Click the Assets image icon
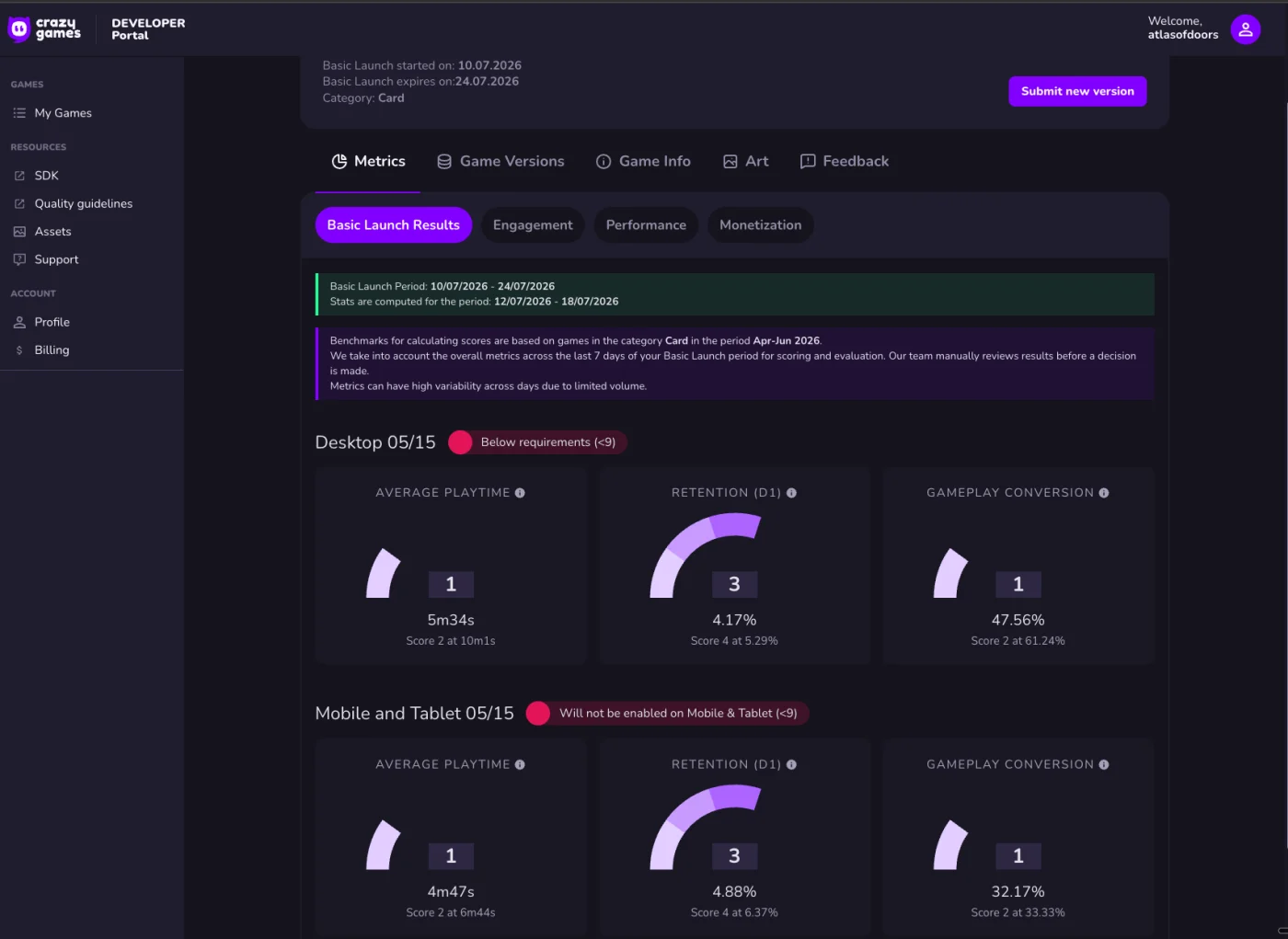Image resolution: width=1288 pixels, height=939 pixels. point(19,232)
